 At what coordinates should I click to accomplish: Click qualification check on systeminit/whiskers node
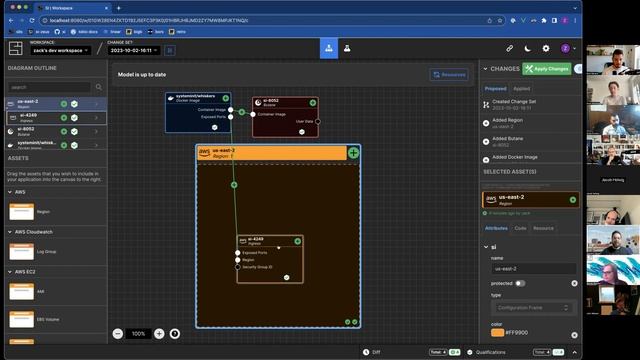click(215, 127)
